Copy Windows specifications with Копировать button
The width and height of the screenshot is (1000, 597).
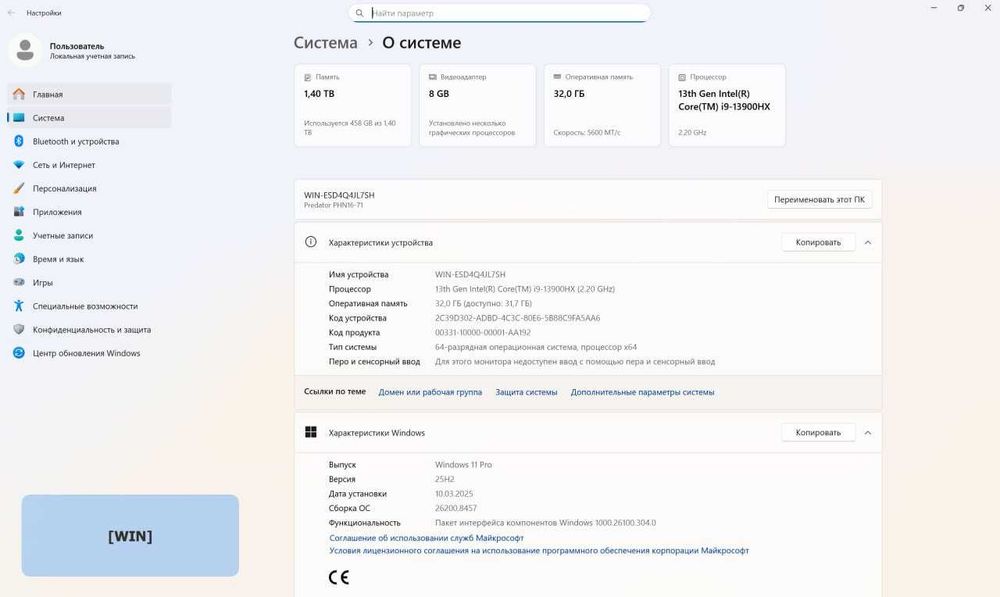pyautogui.click(x=818, y=432)
